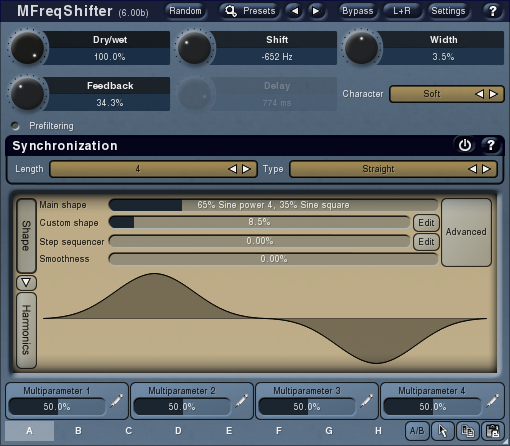Open the shape presets down-triangle menu
This screenshot has height=446, width=510.
pyautogui.click(x=26, y=283)
